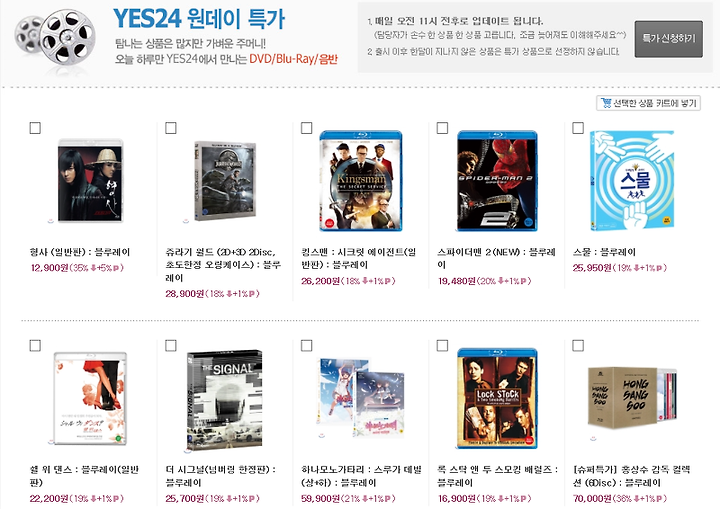Open the Hong Sang Soo collection box image

point(633,398)
